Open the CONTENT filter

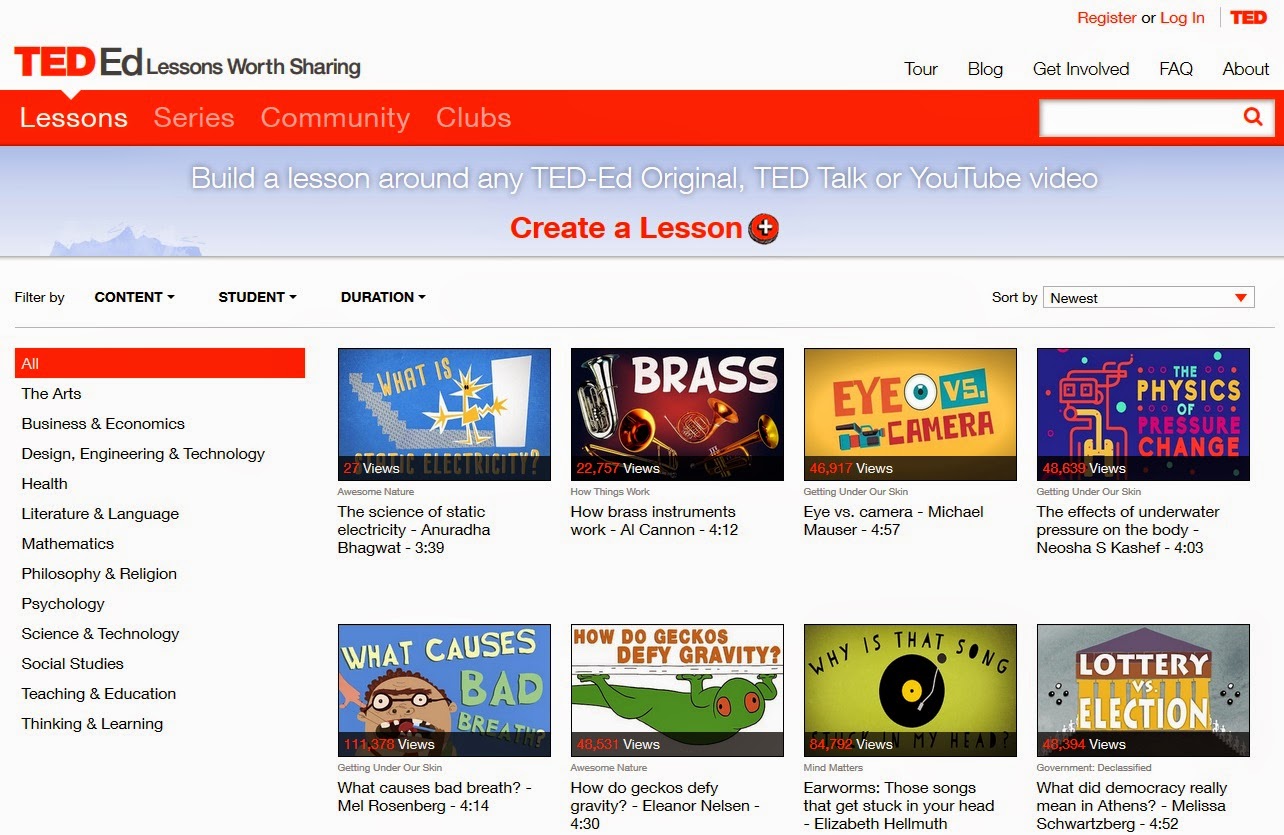pyautogui.click(x=133, y=297)
